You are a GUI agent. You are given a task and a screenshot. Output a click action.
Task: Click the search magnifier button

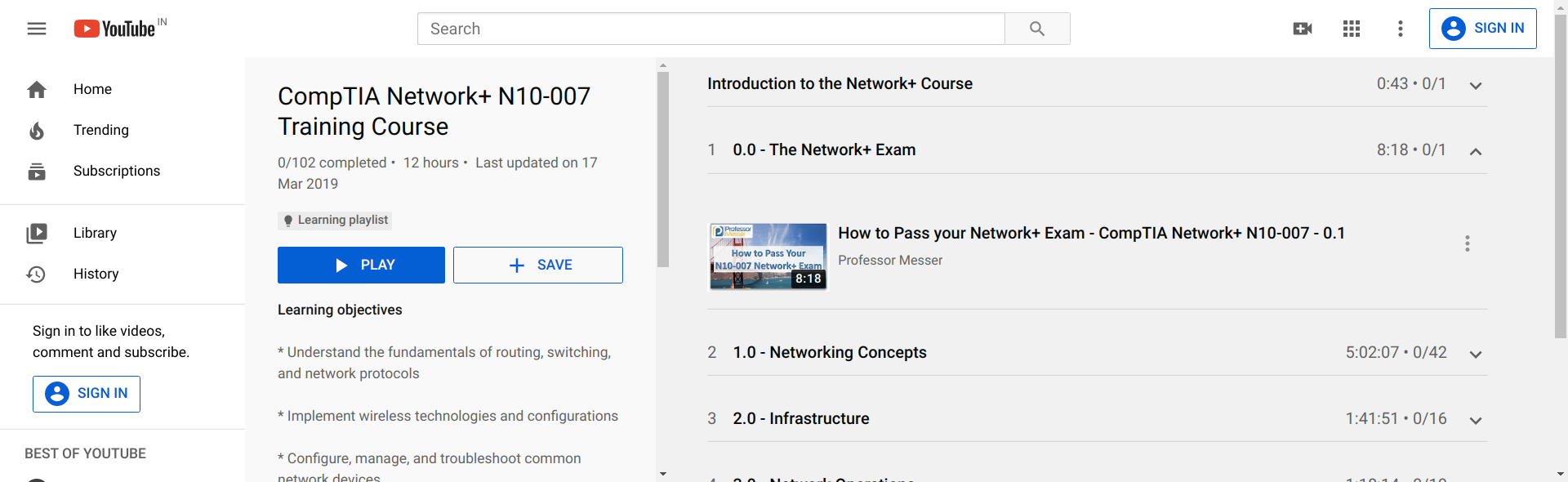1037,29
